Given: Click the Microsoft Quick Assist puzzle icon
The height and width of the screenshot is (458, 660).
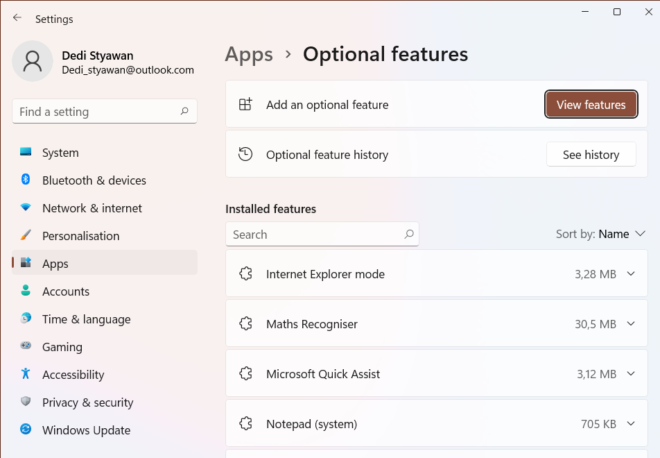Looking at the screenshot, I should [x=246, y=373].
